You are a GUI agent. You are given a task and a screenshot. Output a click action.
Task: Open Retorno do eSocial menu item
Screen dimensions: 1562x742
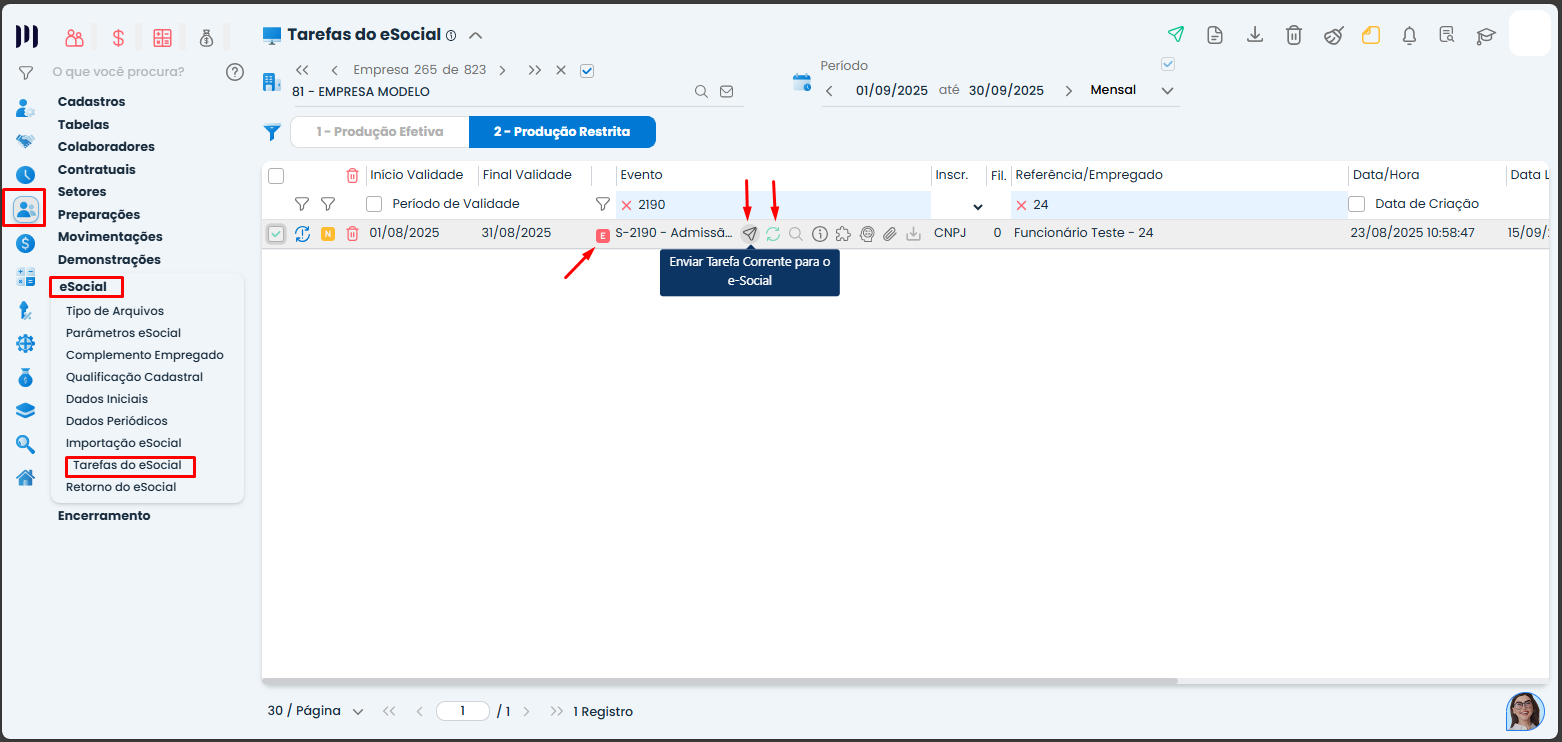121,487
